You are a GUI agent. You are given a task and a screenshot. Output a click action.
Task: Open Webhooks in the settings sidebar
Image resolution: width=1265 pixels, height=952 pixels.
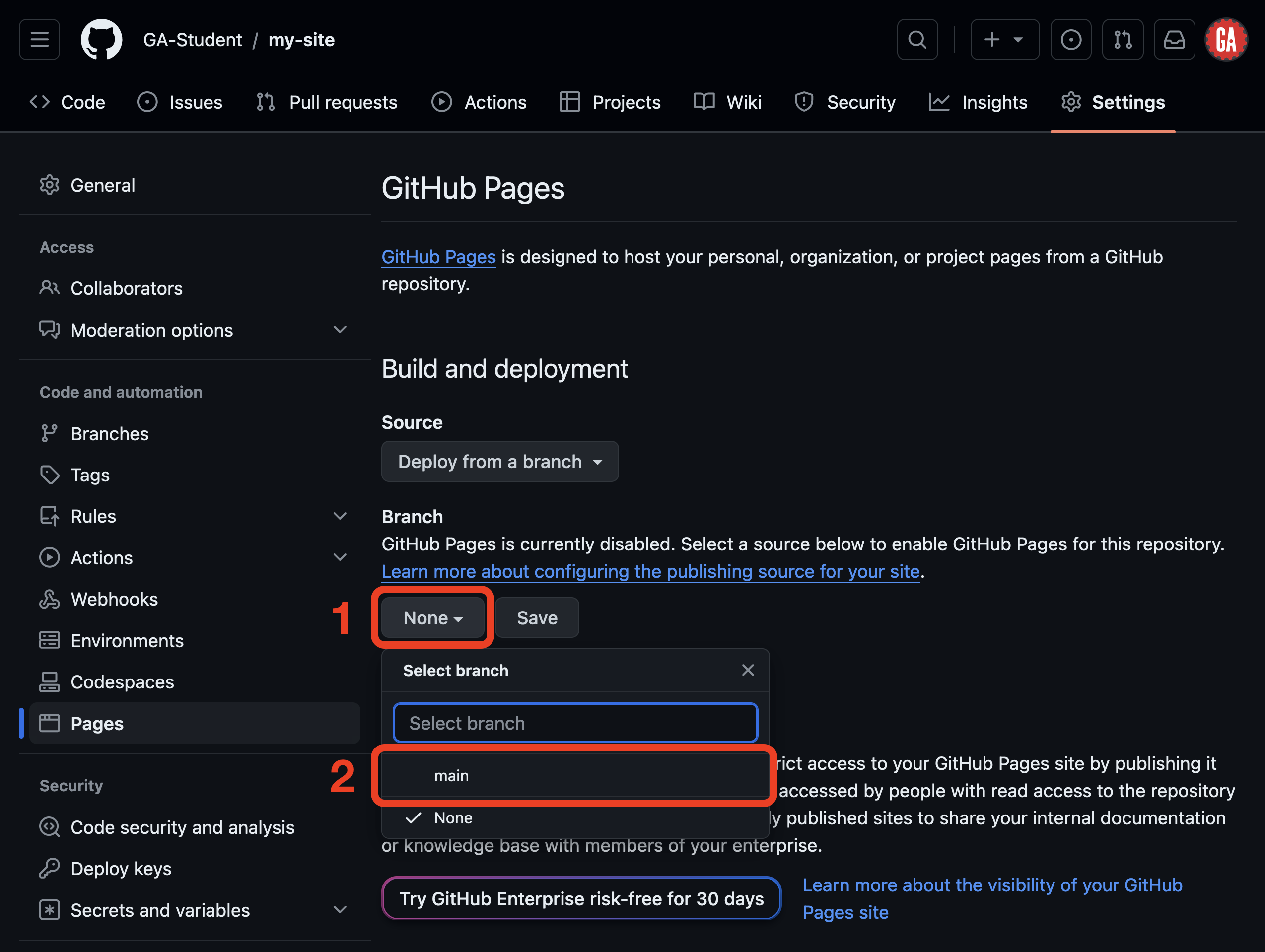pyautogui.click(x=114, y=599)
